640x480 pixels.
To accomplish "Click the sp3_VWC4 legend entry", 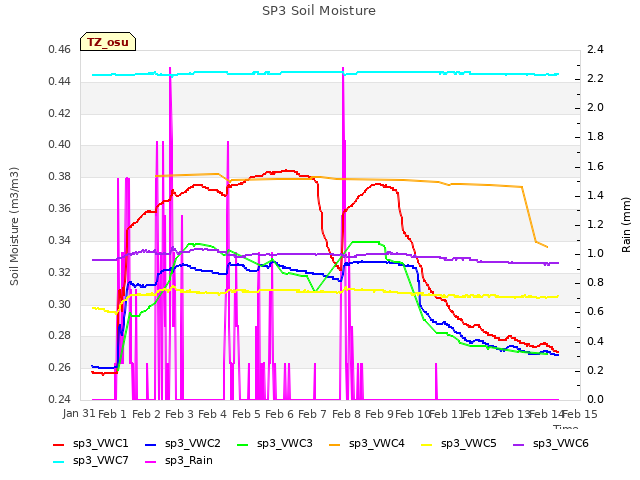I will (367, 444).
